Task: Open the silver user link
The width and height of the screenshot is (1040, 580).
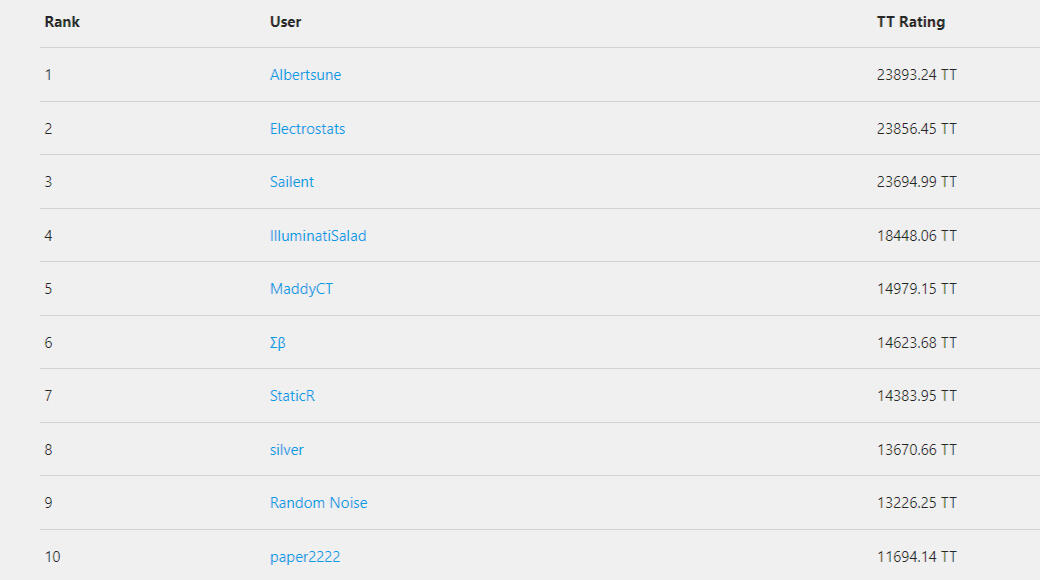Action: point(287,450)
